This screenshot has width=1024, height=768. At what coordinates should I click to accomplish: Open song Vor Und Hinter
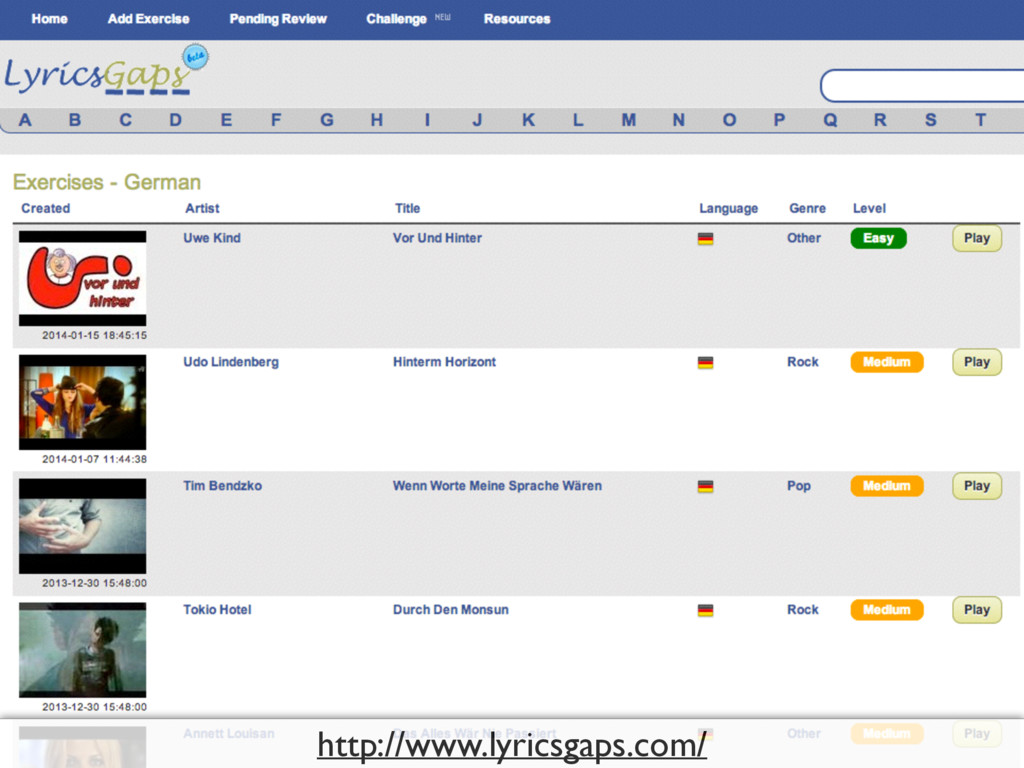437,238
